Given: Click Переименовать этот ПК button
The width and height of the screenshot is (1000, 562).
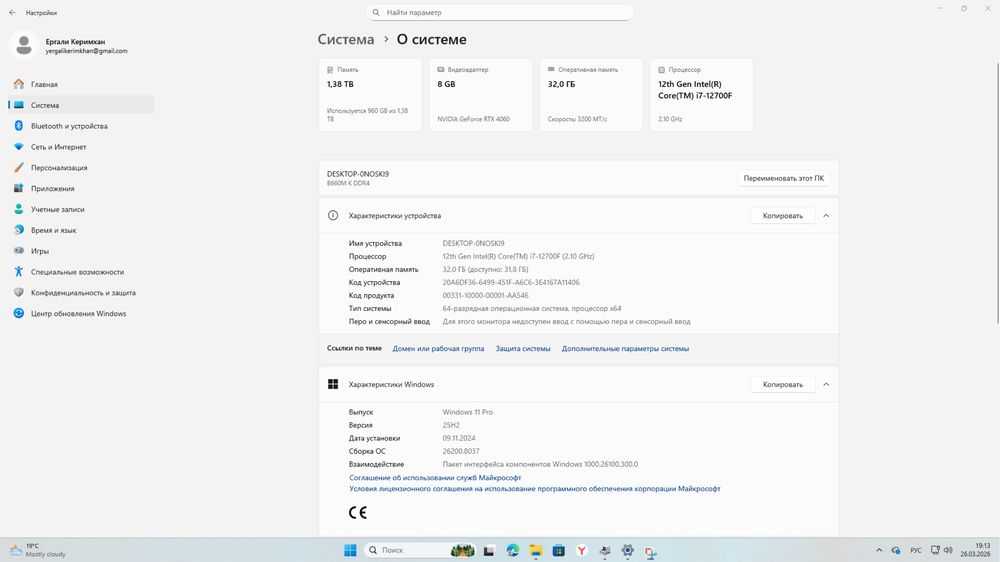Looking at the screenshot, I should coord(784,178).
